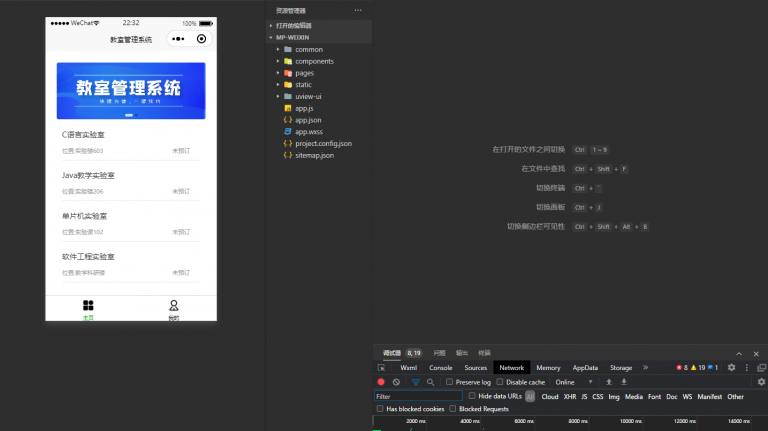Collapse the debugger panel with up chevron
Screen dimensions: 768x431
coord(739,354)
